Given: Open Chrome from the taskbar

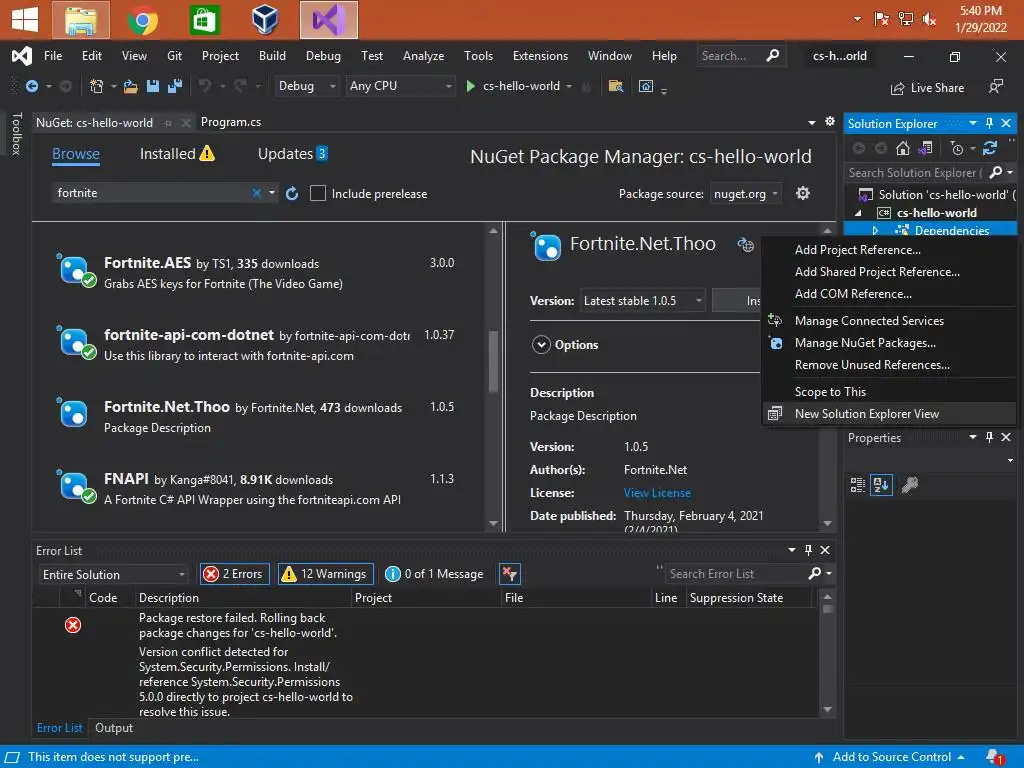Looking at the screenshot, I should 142,20.
